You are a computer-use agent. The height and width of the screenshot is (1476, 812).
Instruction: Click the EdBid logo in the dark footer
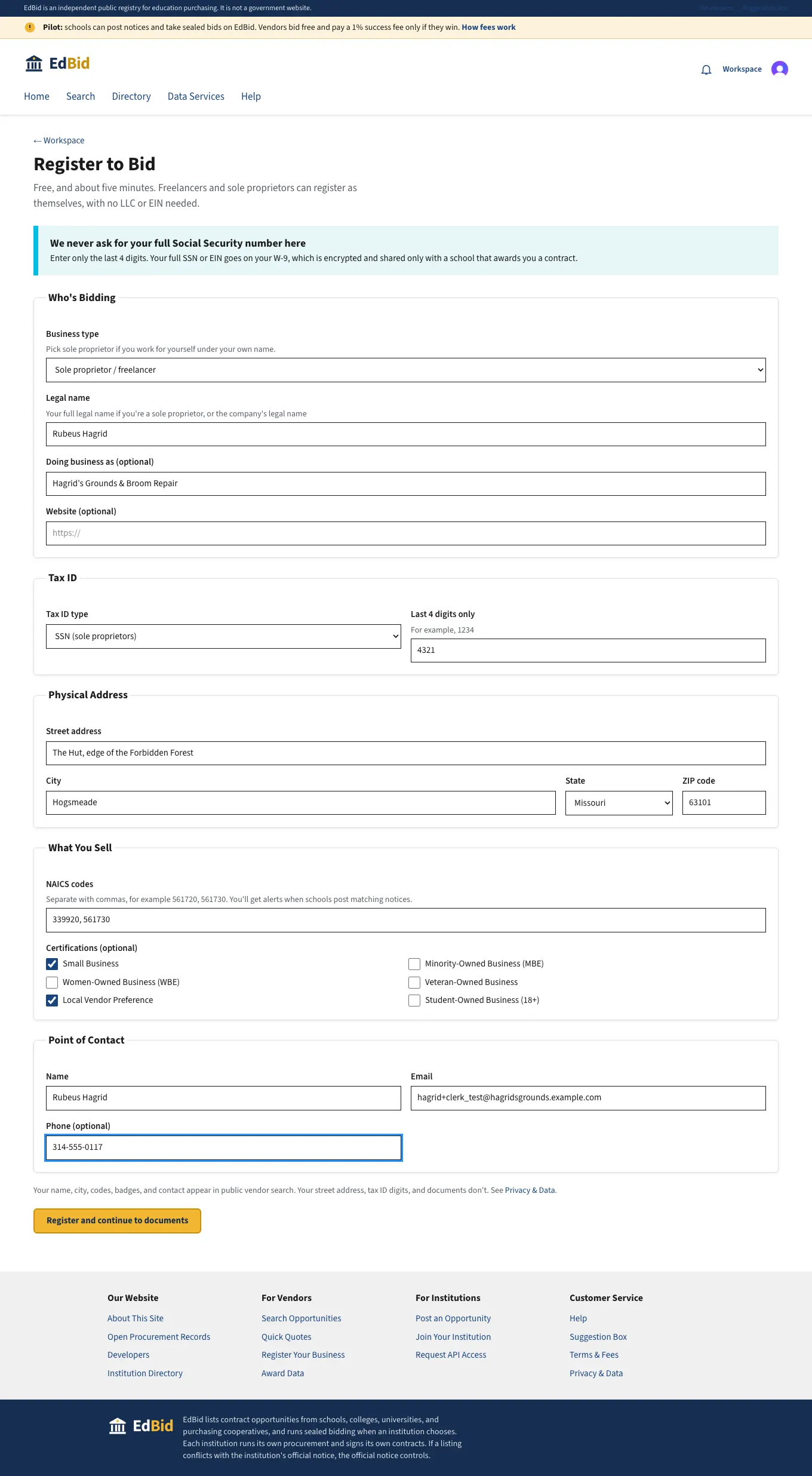point(141,1426)
